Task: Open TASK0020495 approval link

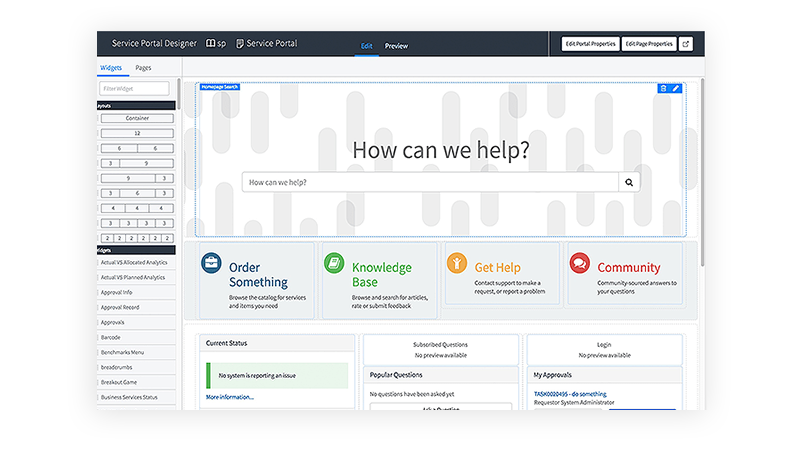Action: (570, 394)
